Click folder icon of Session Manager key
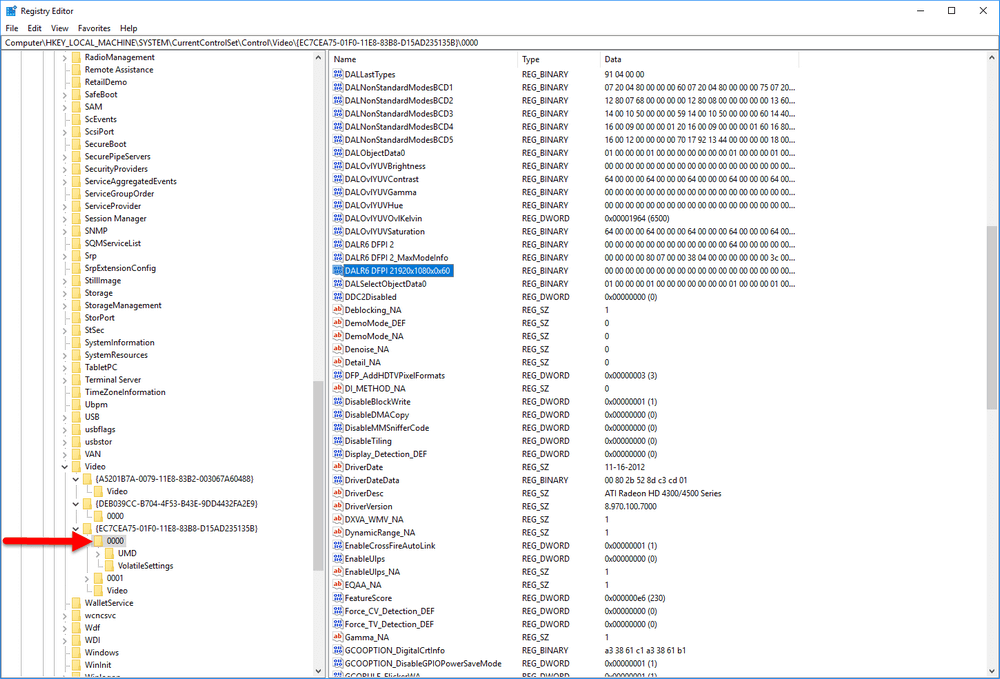1000x679 pixels. [x=77, y=218]
